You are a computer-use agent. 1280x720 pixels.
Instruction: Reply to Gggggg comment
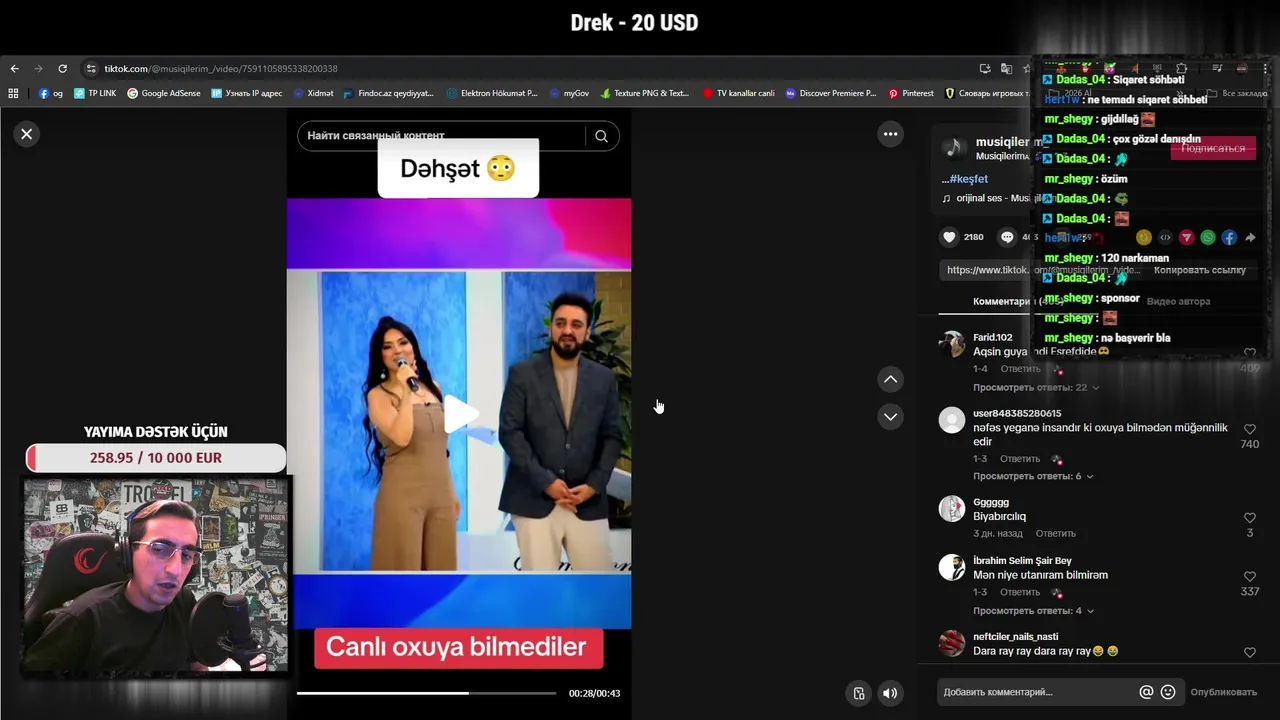pos(1055,534)
